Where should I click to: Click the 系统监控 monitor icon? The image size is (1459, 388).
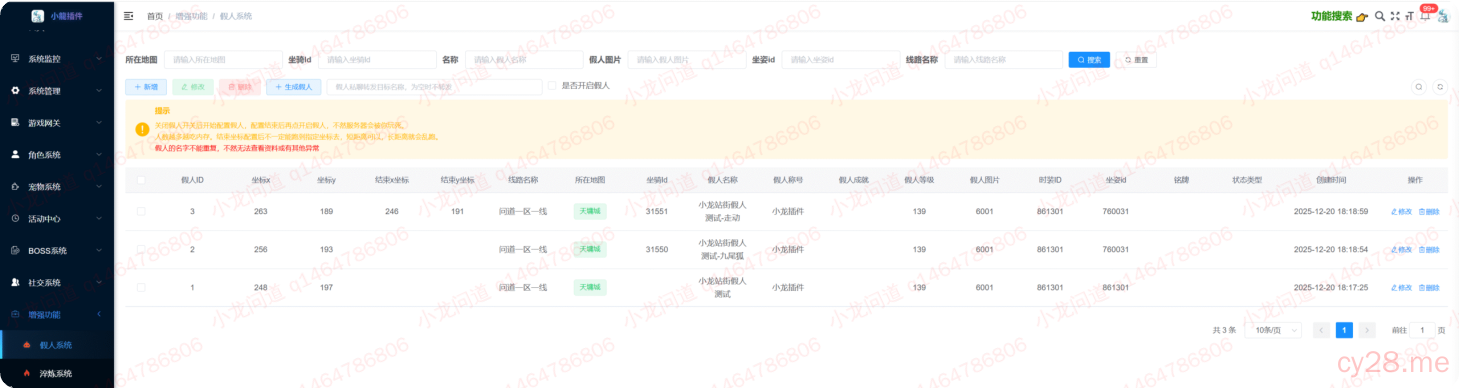click(x=15, y=59)
